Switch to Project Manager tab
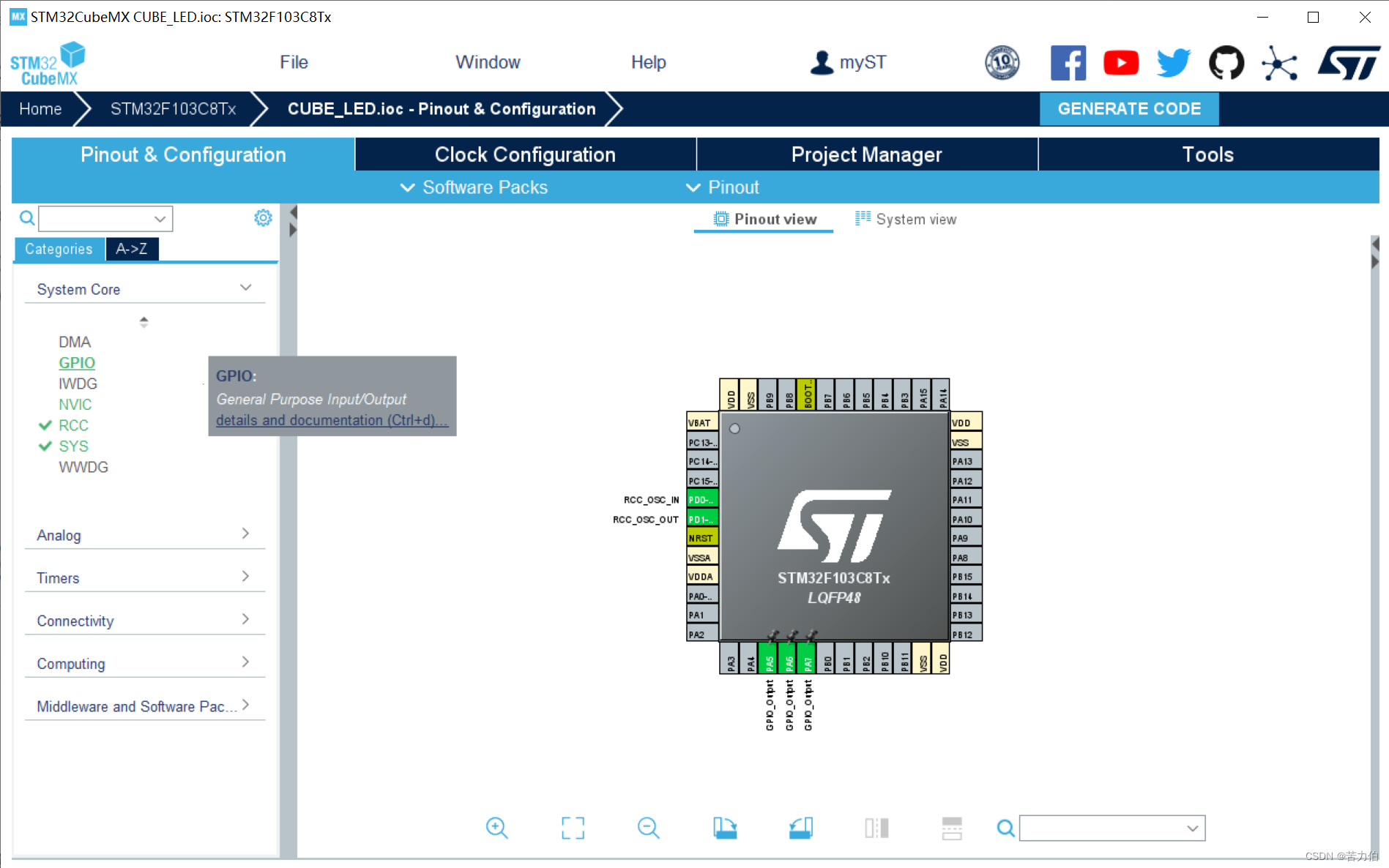1389x868 pixels. (867, 154)
